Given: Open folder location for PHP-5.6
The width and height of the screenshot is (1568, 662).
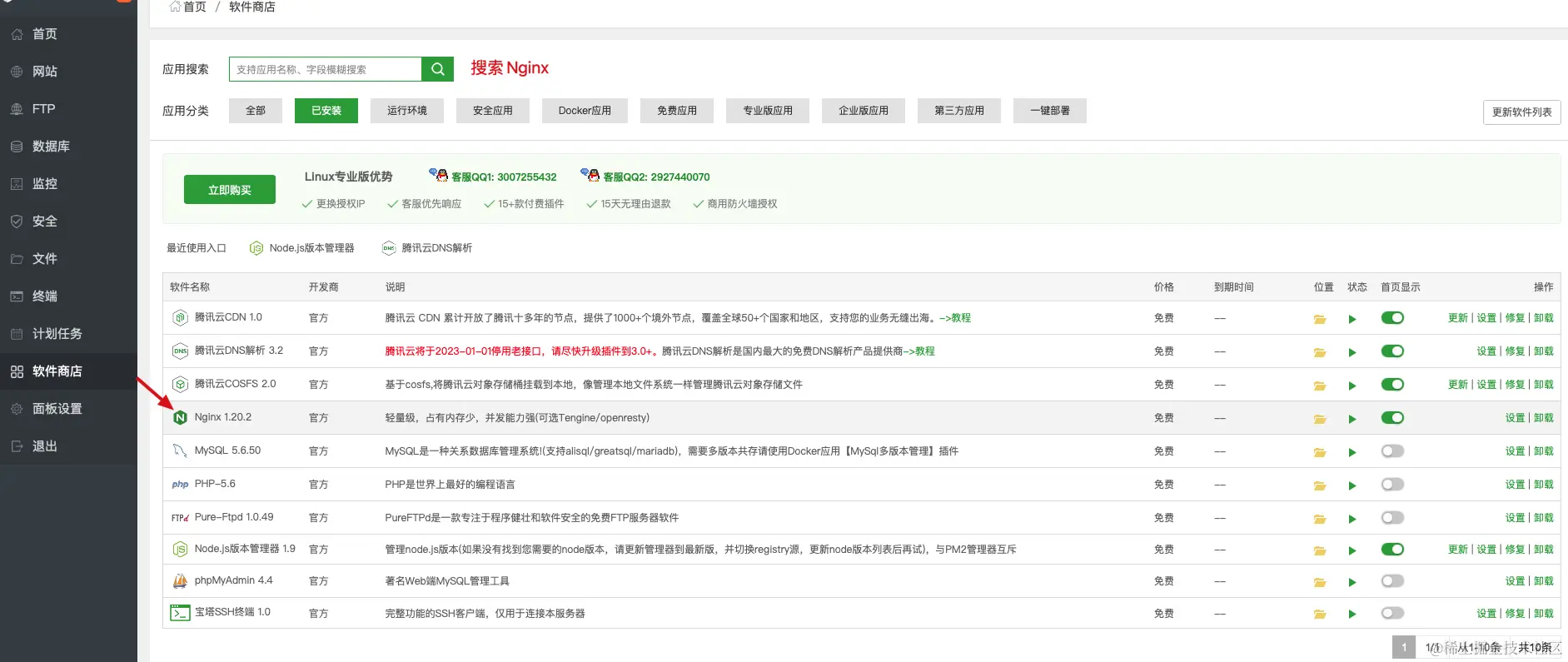Looking at the screenshot, I should [x=1320, y=485].
